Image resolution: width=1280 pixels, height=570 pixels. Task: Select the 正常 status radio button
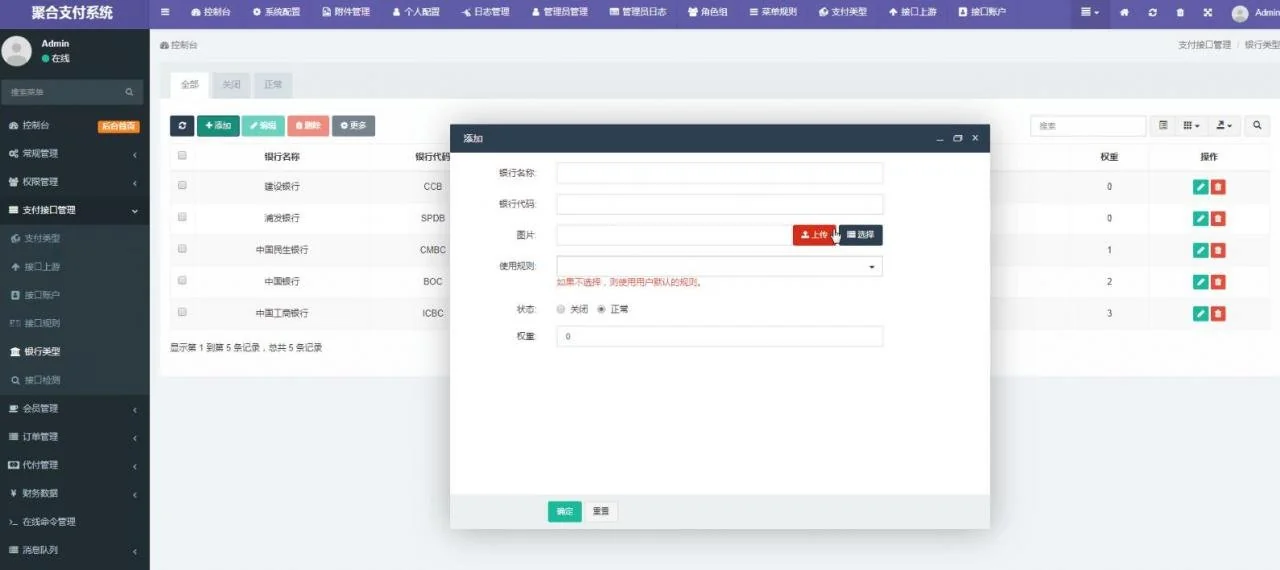pos(601,309)
